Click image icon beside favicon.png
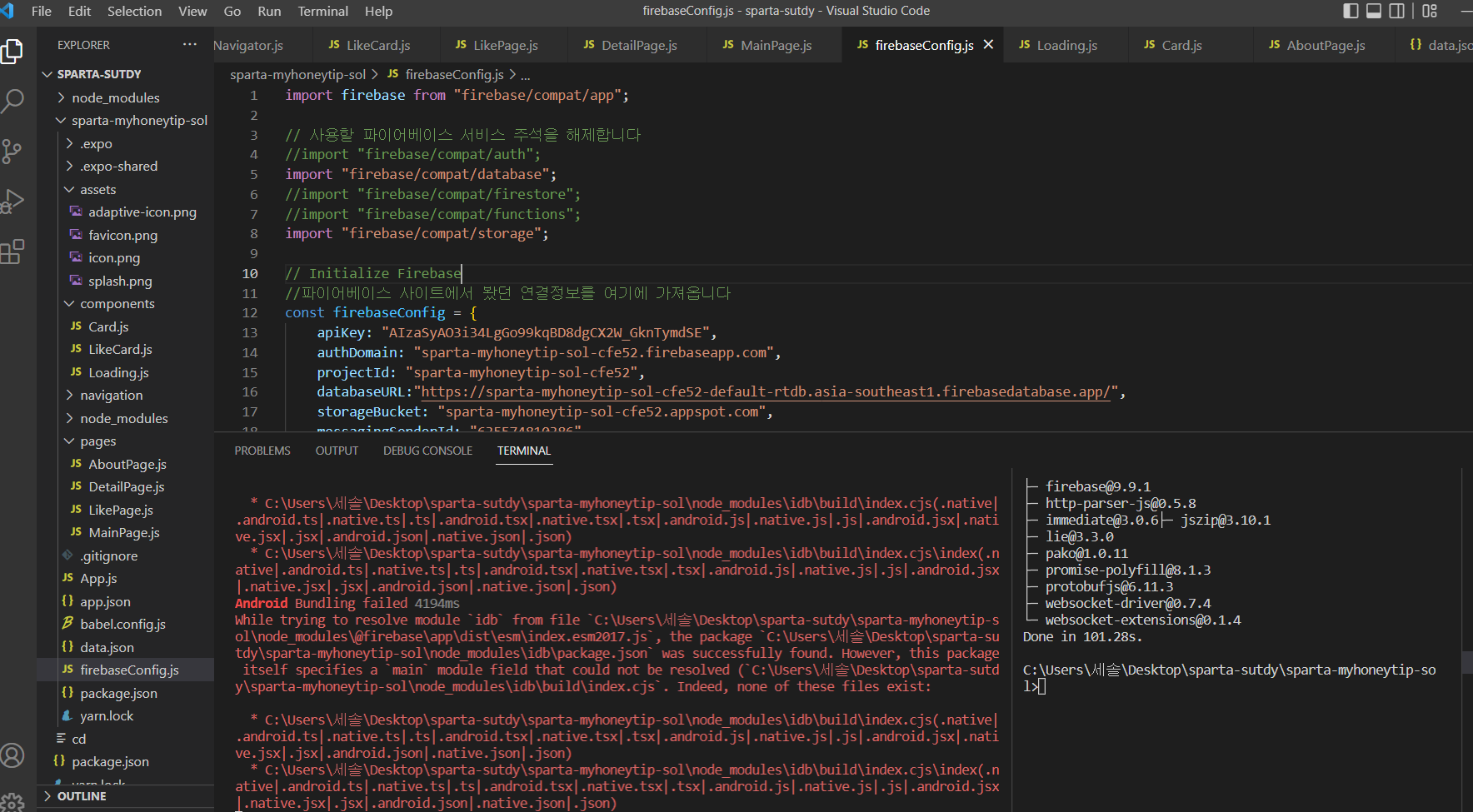The image size is (1473, 812). click(76, 235)
